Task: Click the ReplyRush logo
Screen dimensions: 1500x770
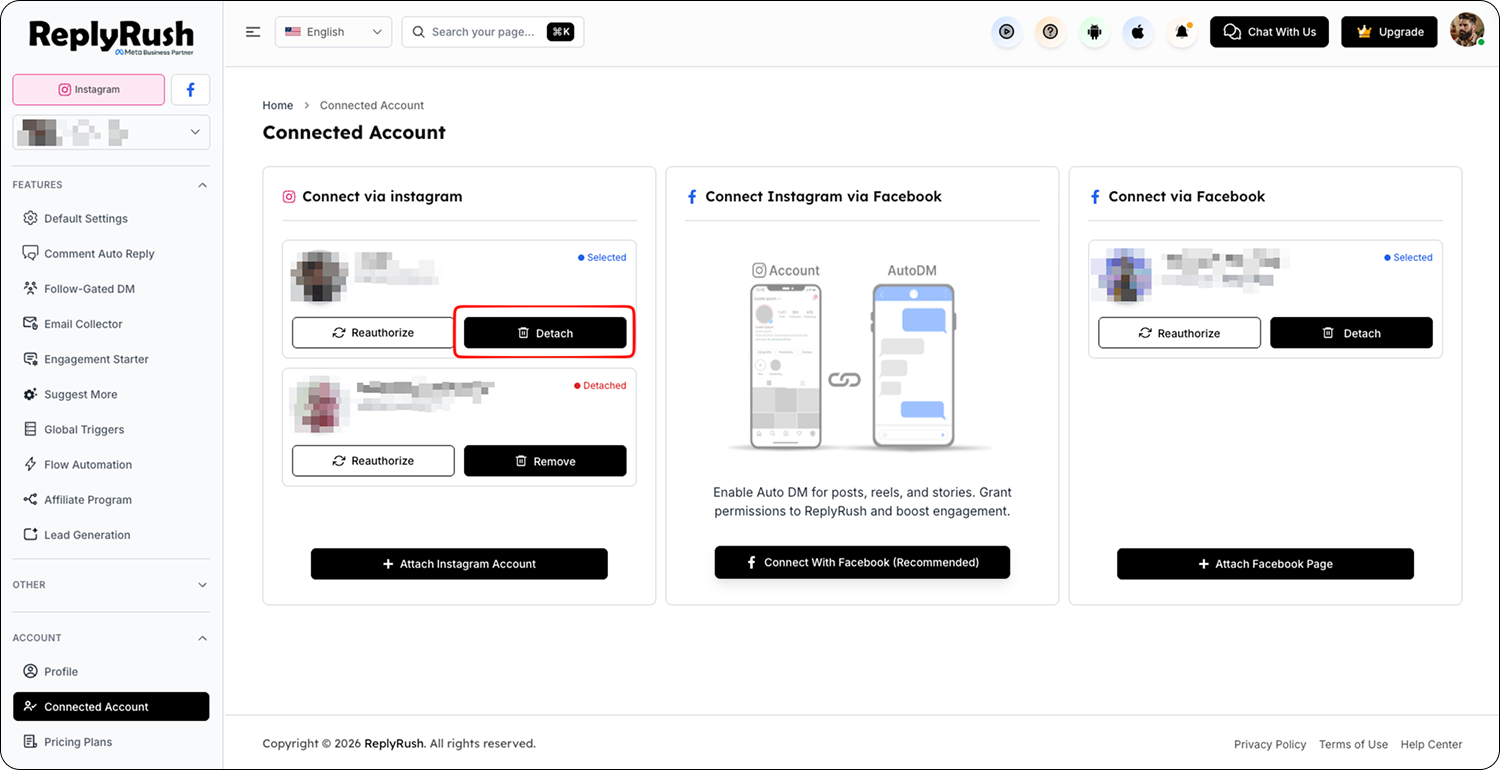Action: click(111, 36)
